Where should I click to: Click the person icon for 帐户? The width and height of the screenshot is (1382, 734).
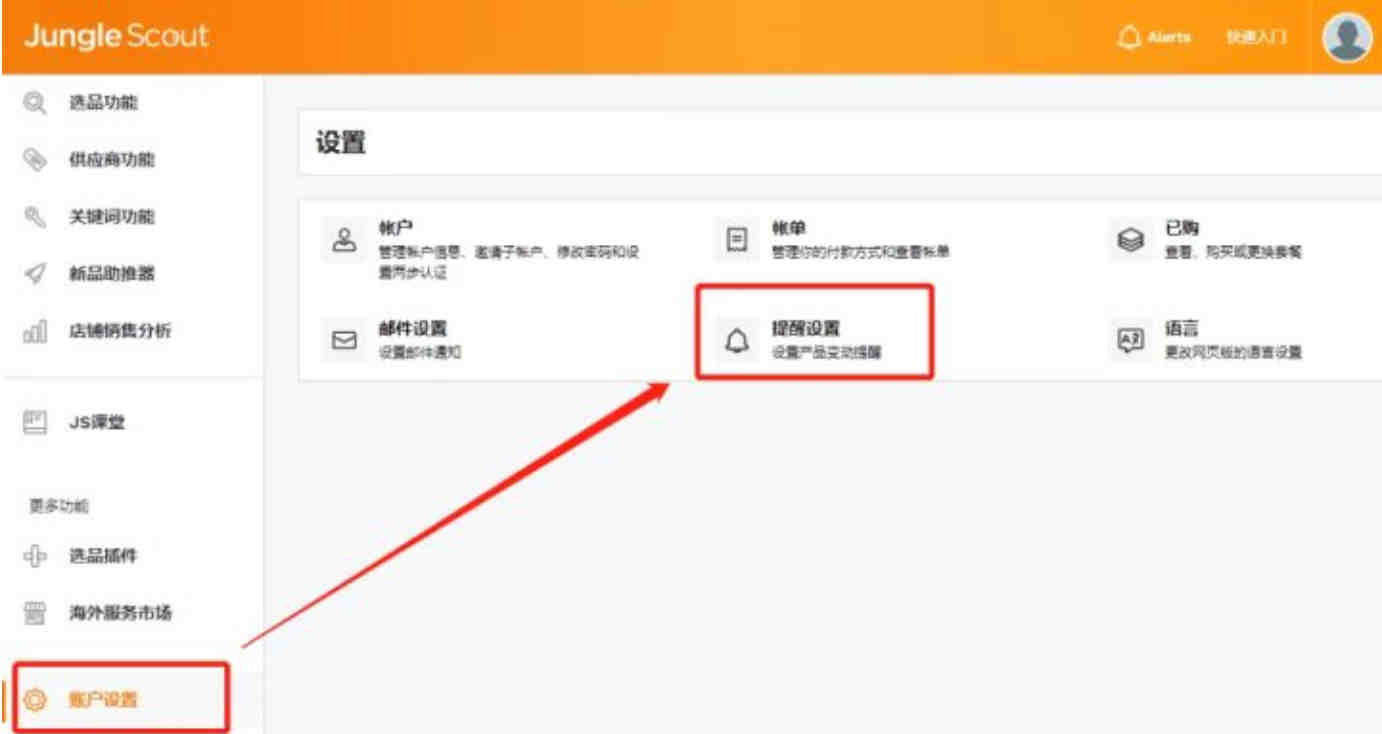[344, 241]
